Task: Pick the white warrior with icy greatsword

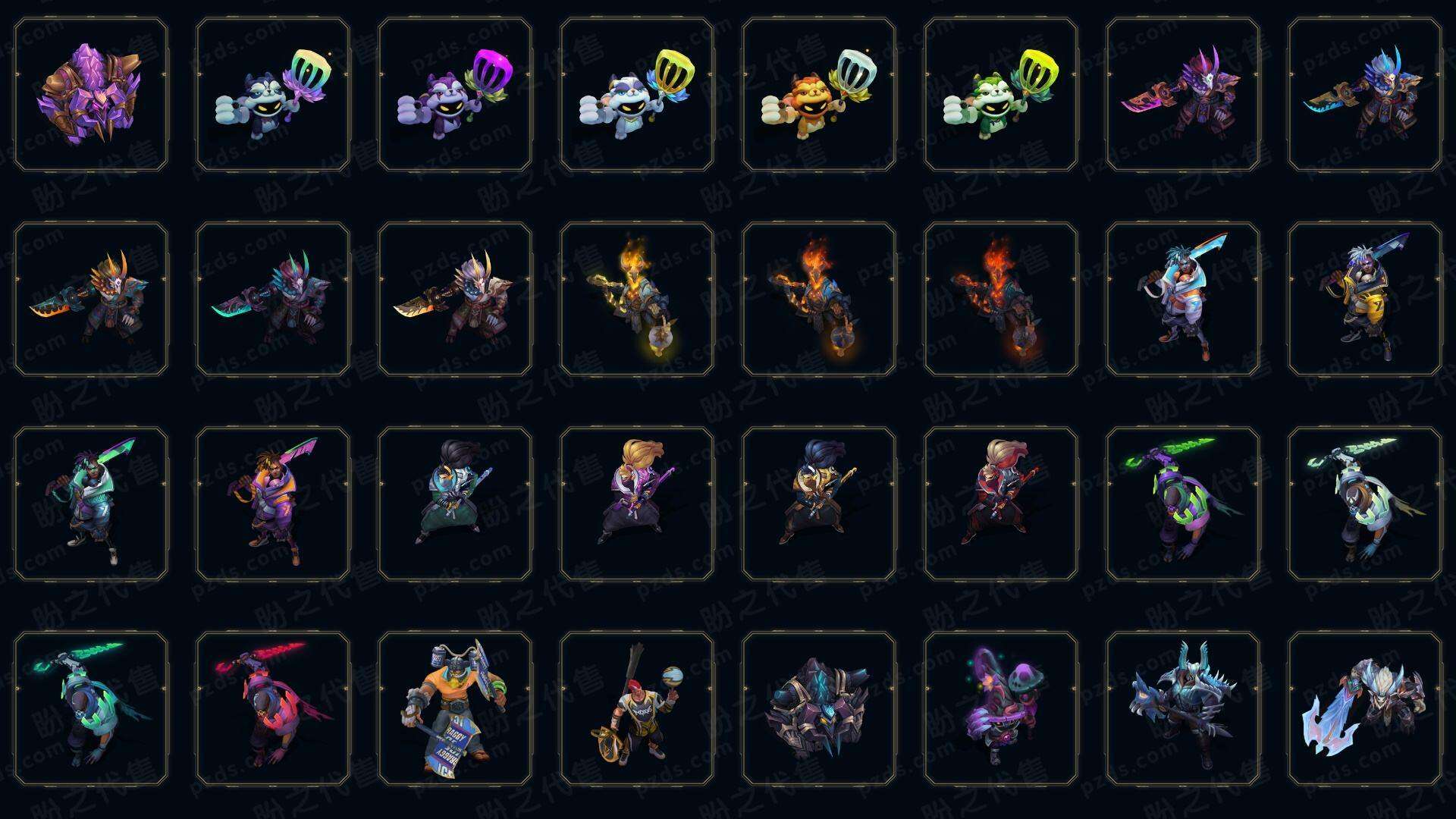Action: [1365, 709]
